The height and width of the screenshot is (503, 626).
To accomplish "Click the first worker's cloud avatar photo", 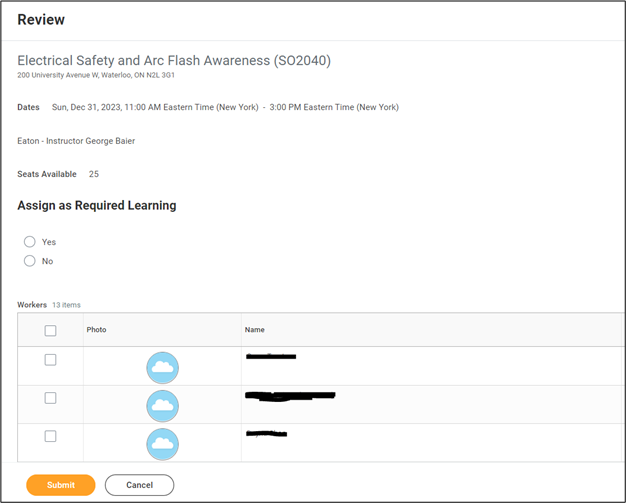I will (x=162, y=368).
